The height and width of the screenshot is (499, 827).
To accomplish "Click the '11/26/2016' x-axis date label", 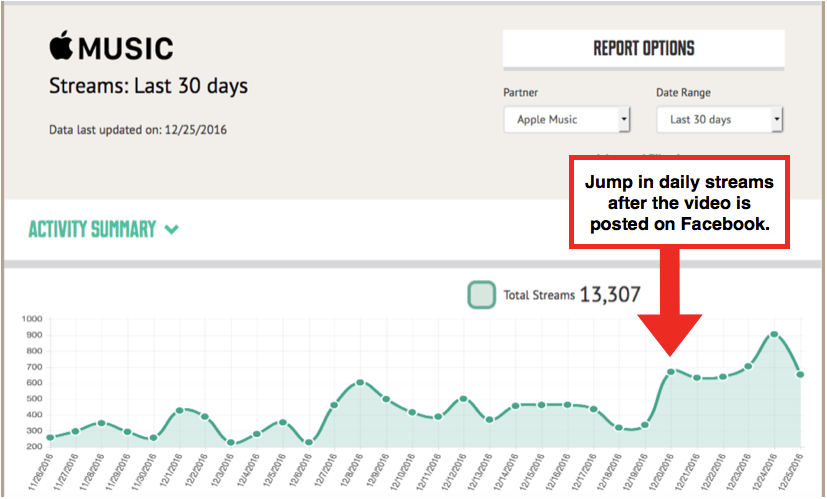I will point(41,471).
